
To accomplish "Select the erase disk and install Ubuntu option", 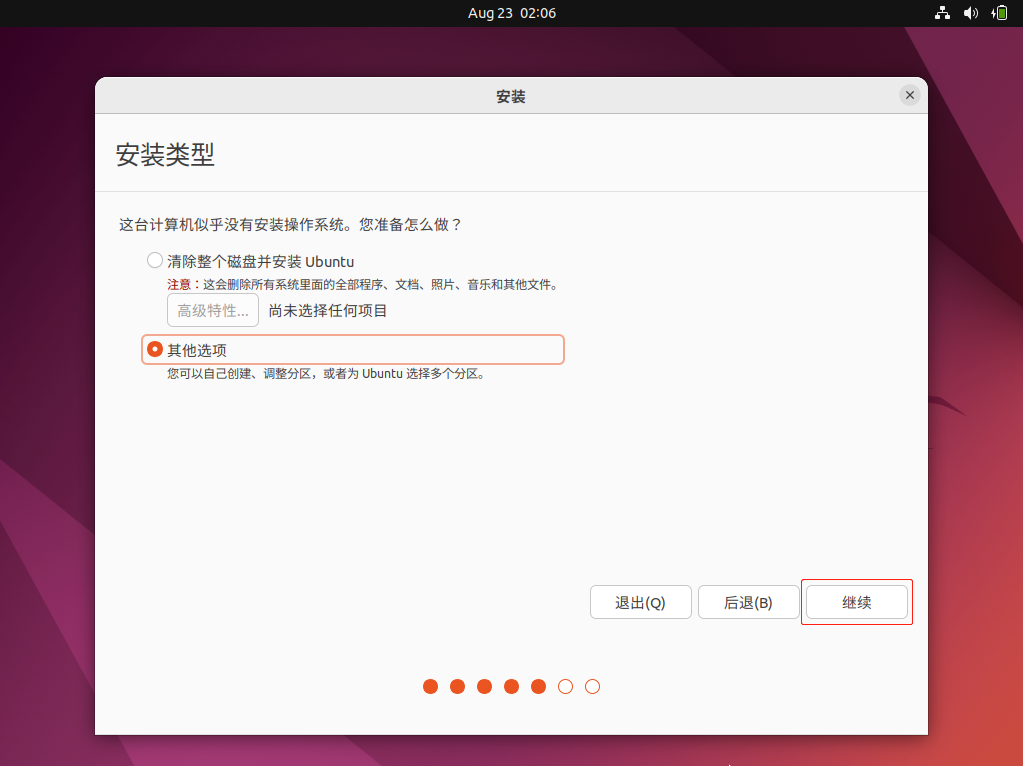I will (155, 261).
